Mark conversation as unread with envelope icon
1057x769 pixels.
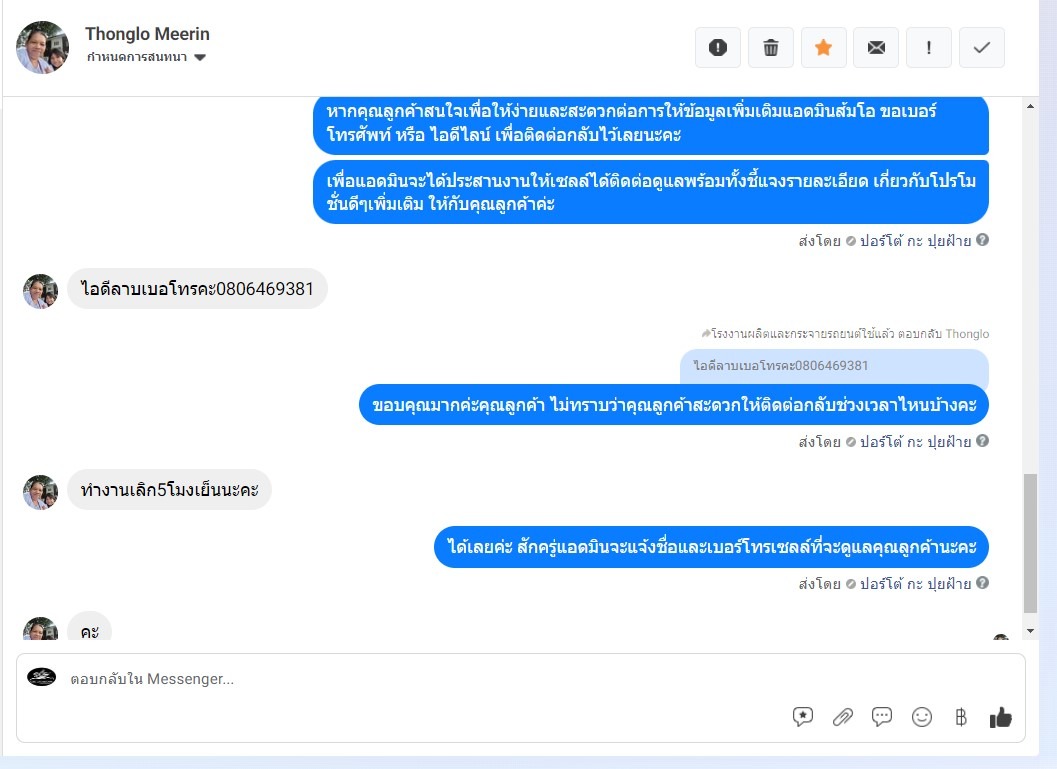click(876, 48)
